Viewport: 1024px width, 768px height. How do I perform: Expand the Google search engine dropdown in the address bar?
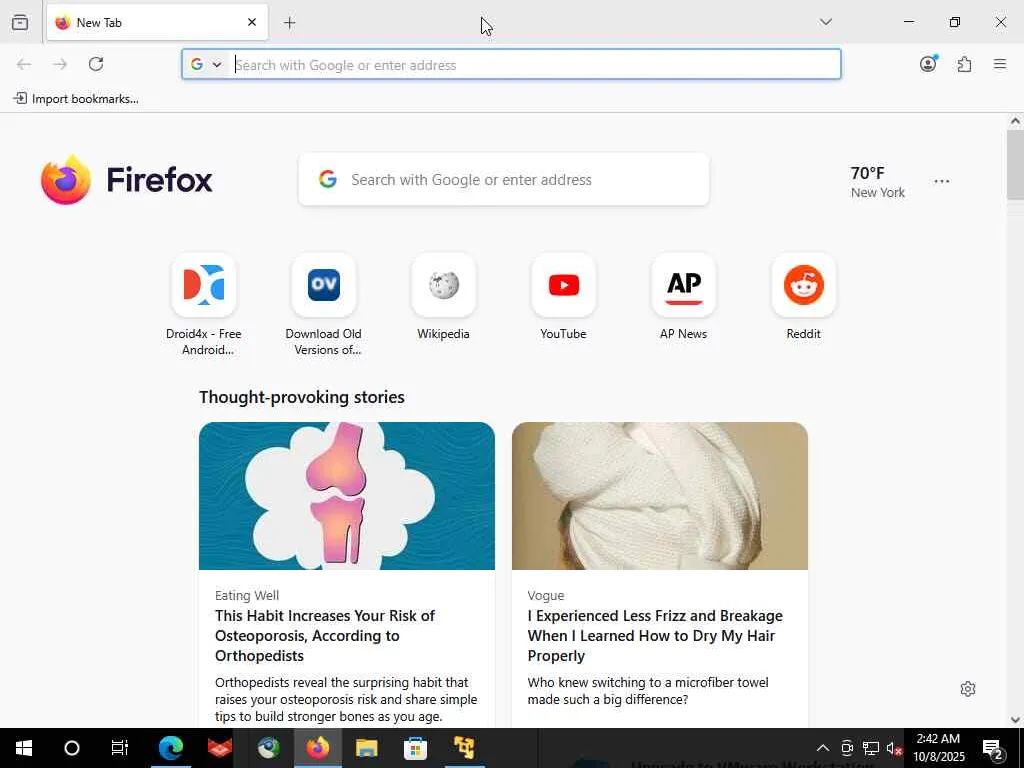206,65
